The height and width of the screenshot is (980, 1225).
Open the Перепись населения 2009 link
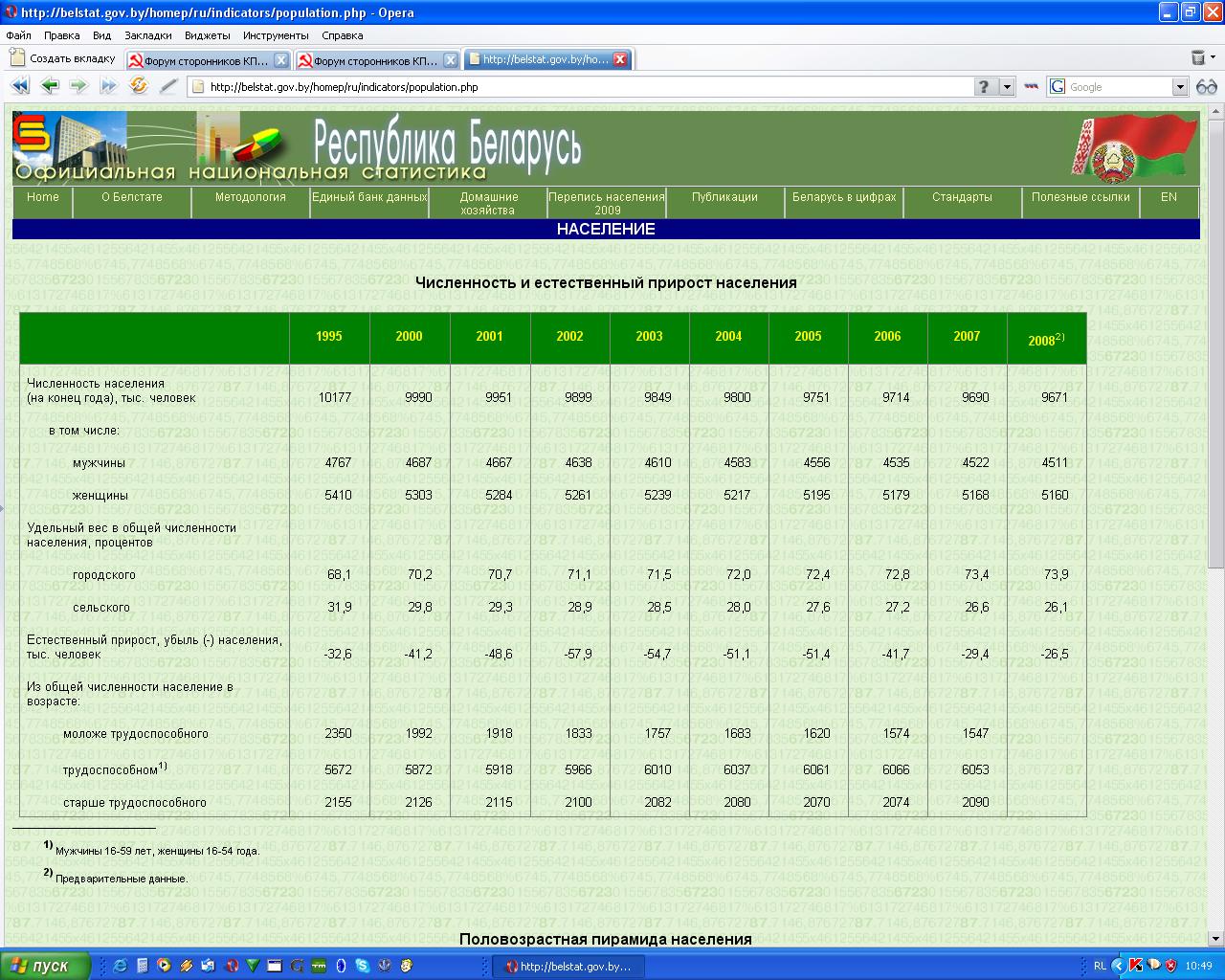tap(607, 203)
